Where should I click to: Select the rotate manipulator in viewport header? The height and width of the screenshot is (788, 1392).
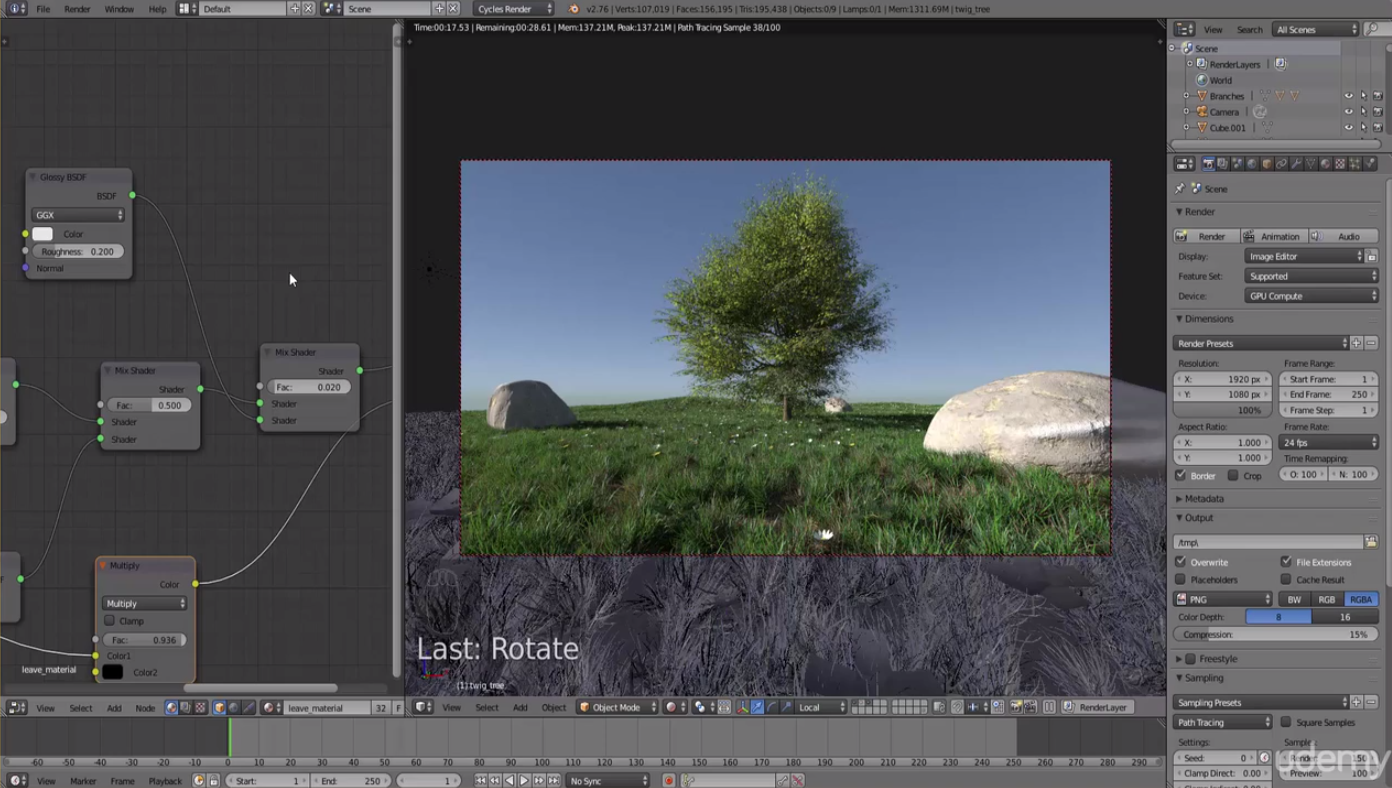pos(771,707)
